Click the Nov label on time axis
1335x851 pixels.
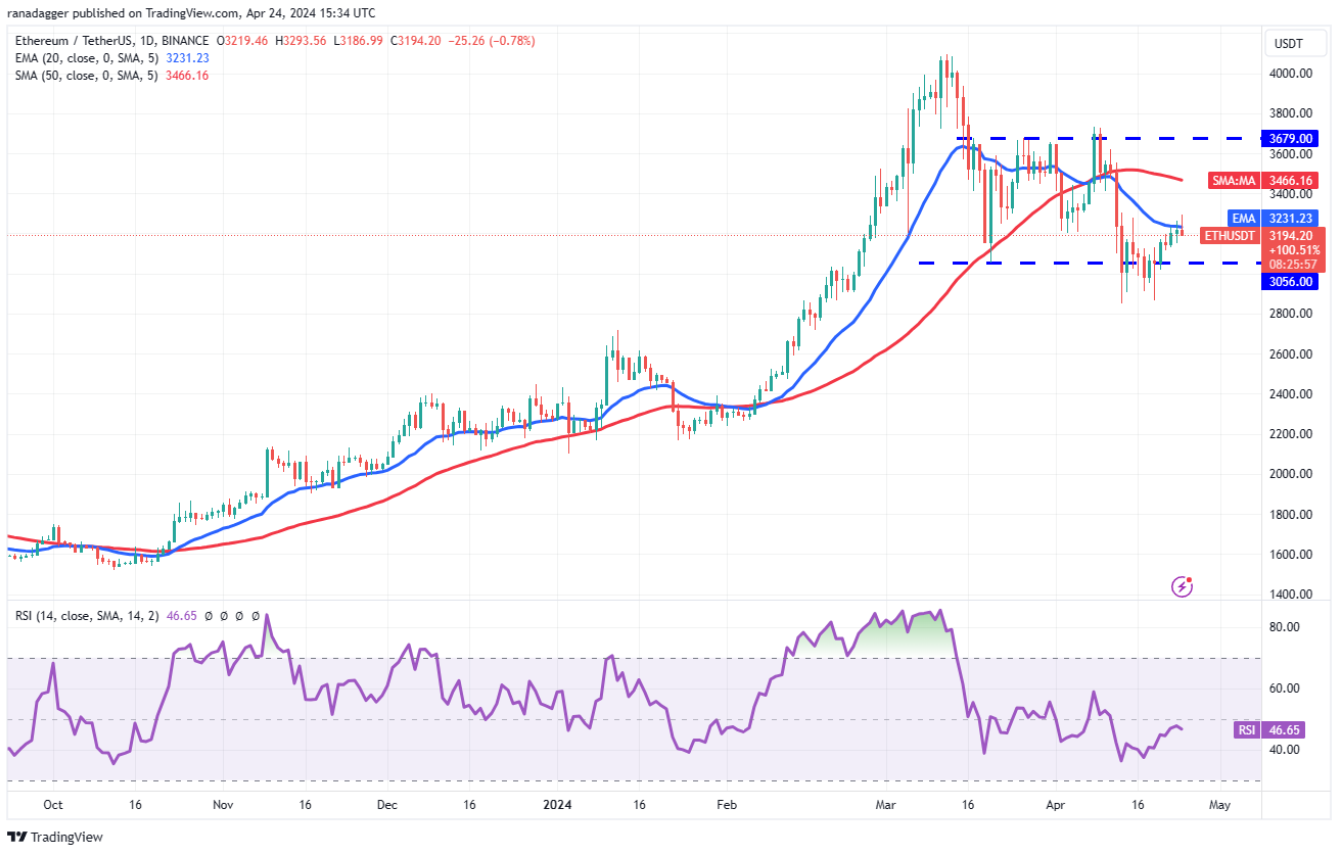click(x=223, y=804)
